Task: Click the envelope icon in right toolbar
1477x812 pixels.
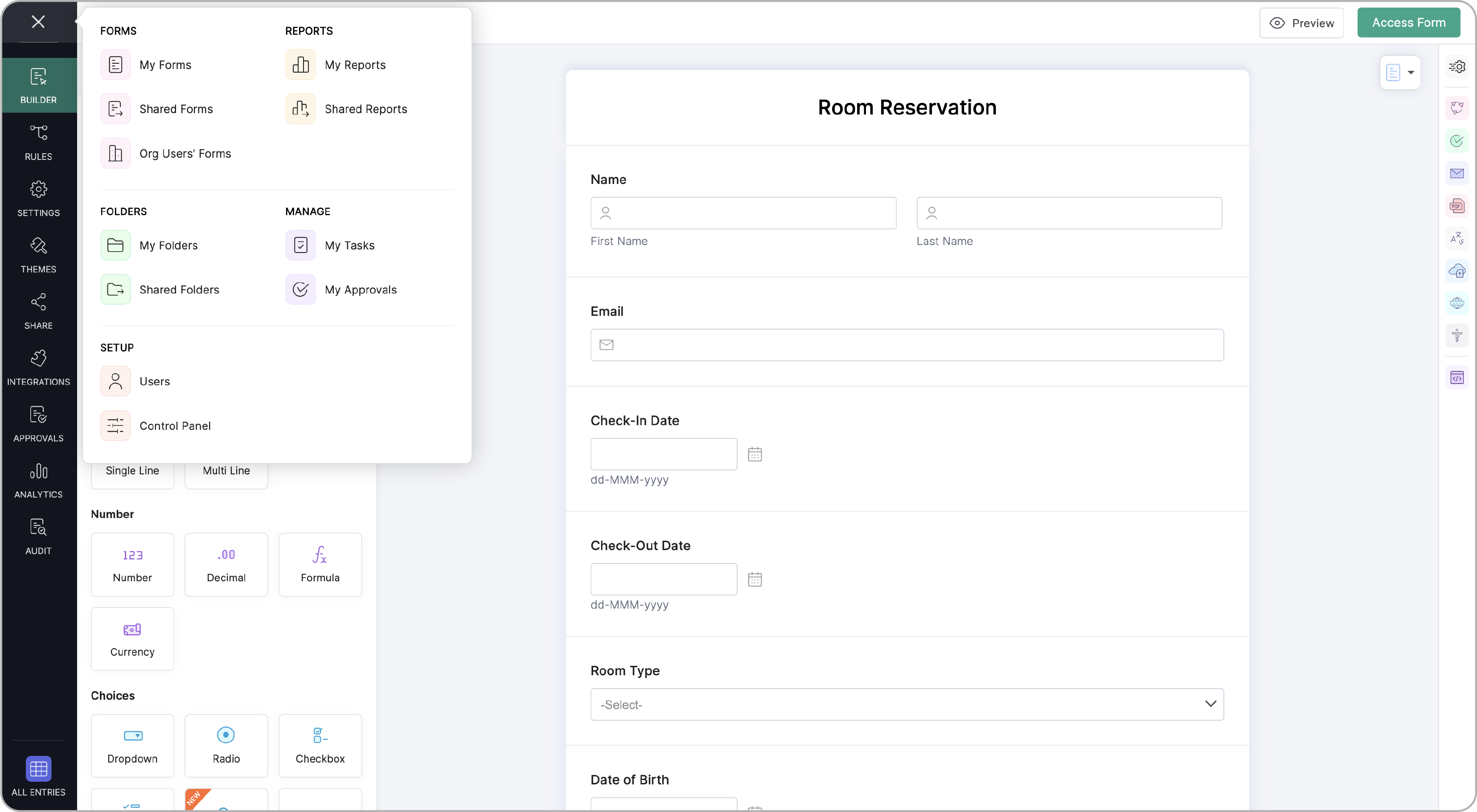Action: tap(1456, 173)
